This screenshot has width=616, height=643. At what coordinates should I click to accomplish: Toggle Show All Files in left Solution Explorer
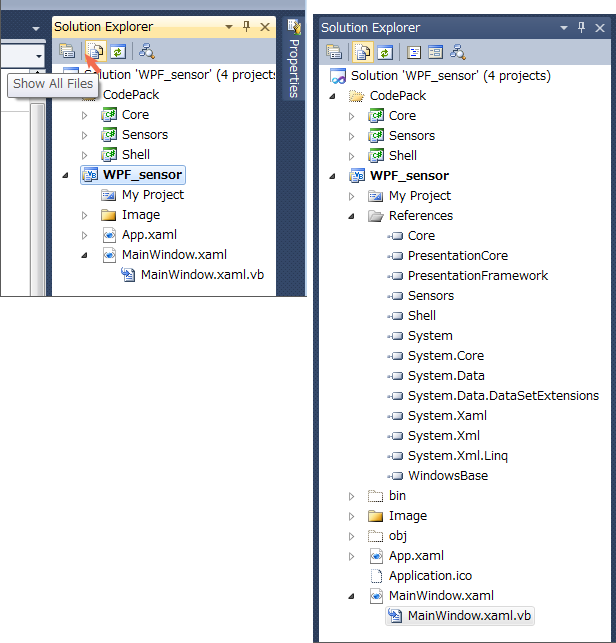point(95,52)
